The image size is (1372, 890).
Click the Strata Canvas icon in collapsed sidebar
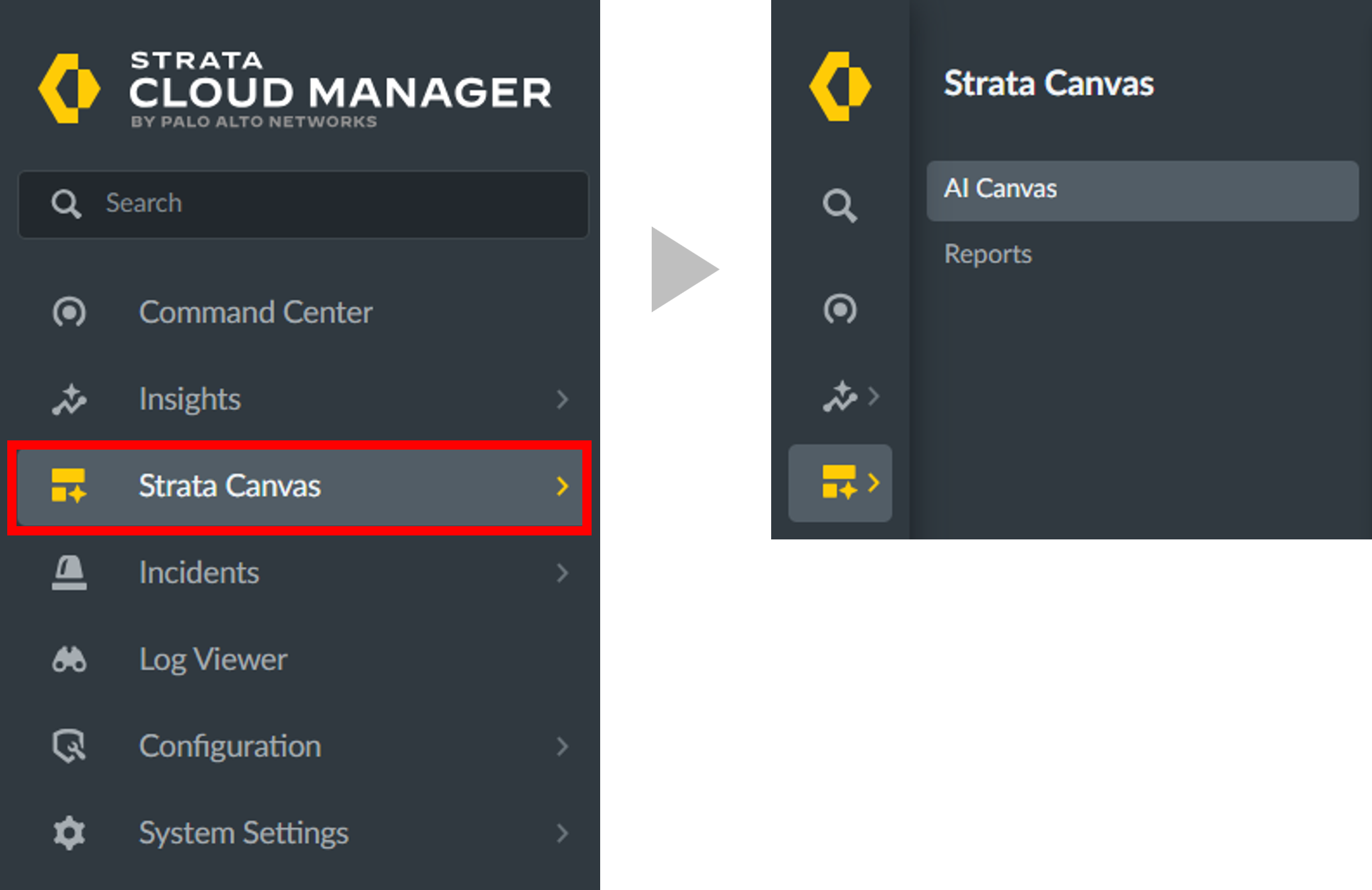839,483
